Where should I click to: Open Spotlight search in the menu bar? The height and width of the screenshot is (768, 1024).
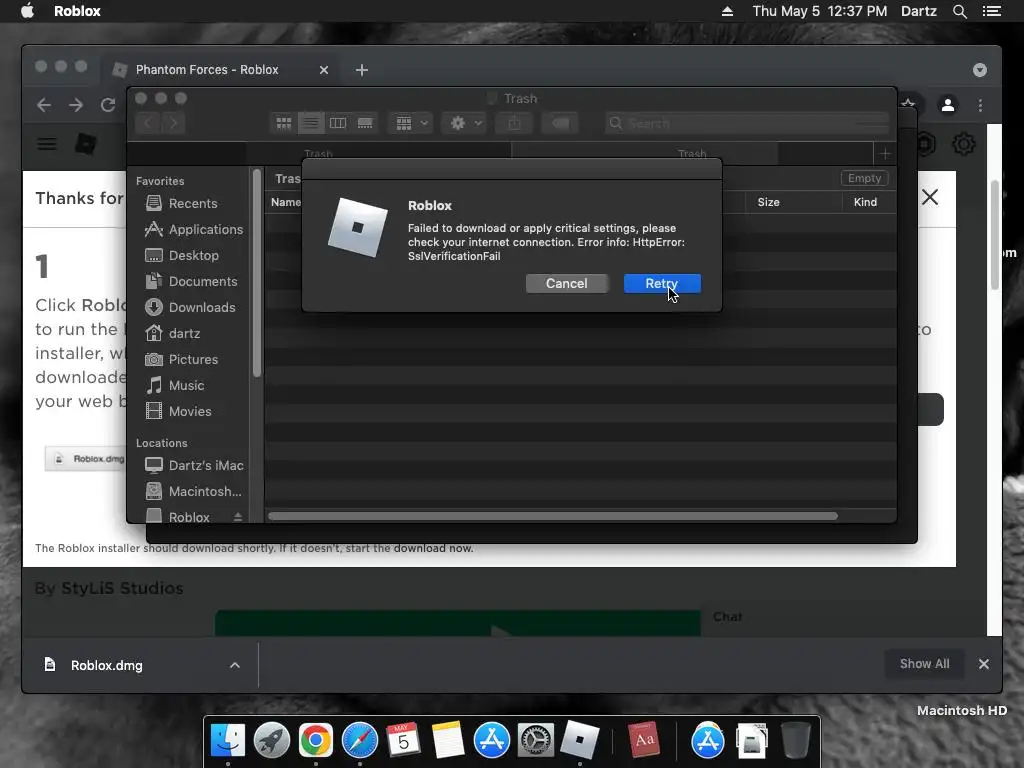pos(959,11)
